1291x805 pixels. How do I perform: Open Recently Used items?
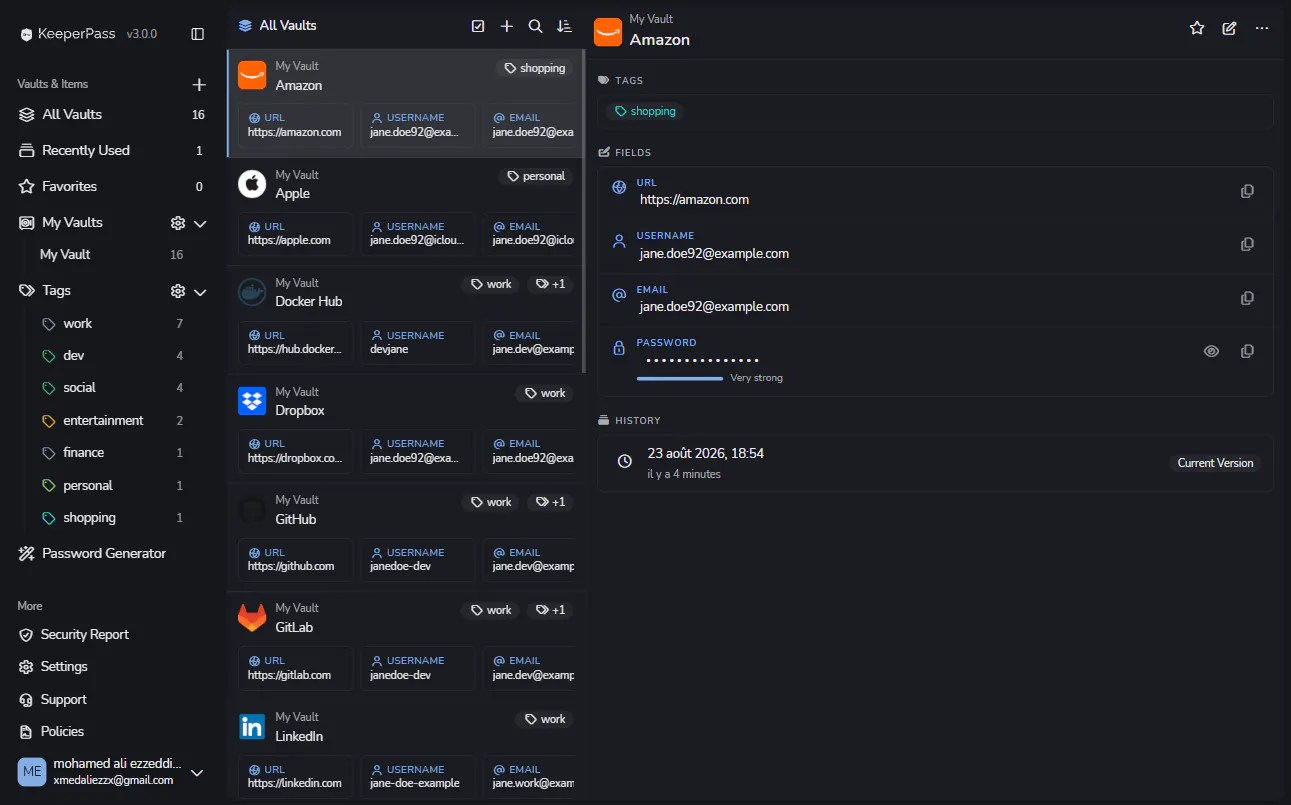(x=113, y=151)
